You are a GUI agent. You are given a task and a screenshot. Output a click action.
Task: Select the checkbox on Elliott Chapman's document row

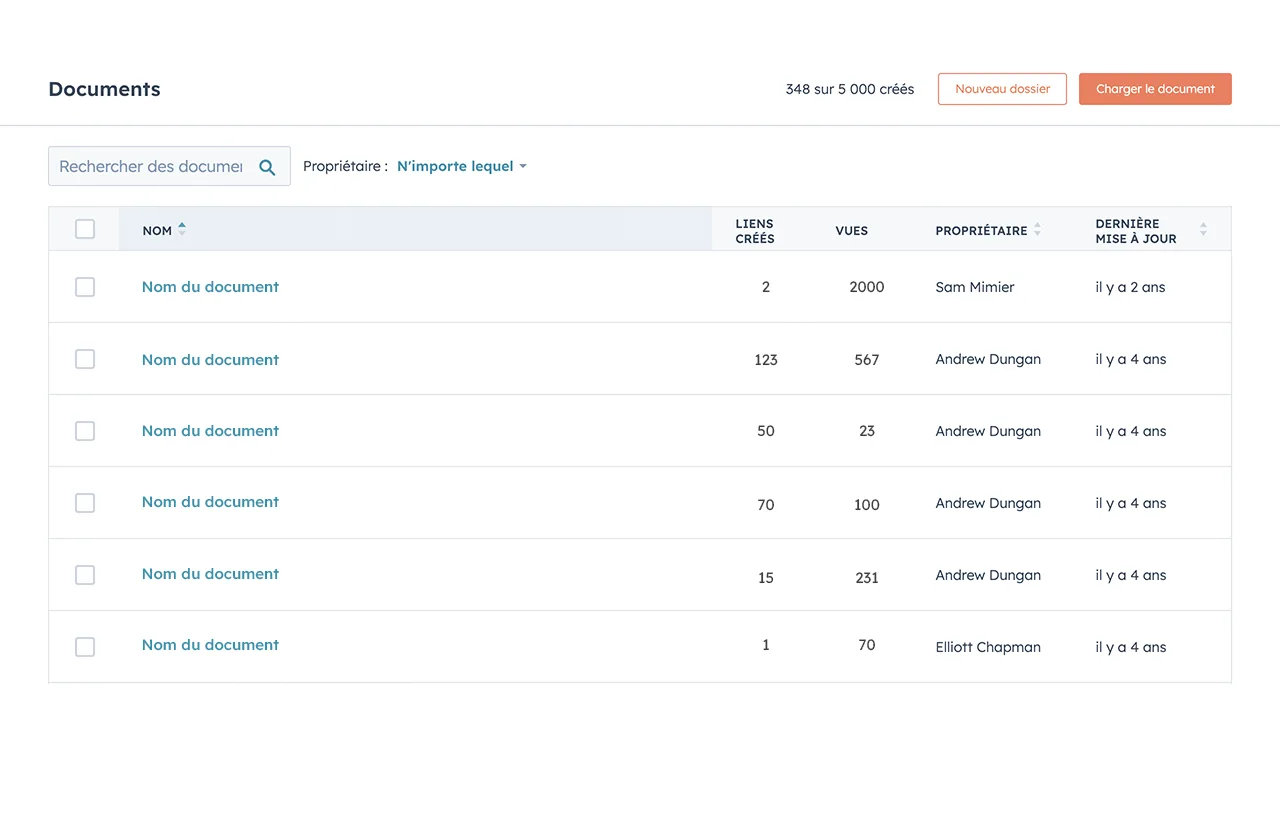pos(85,647)
